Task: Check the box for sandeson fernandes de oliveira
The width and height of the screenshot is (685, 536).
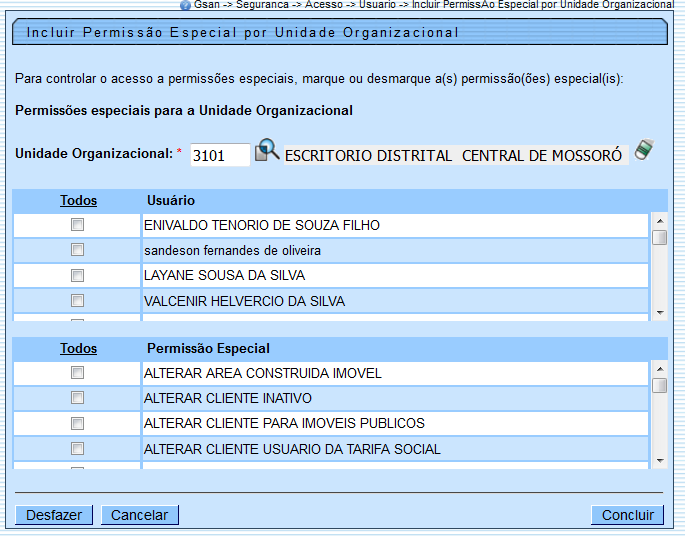Action: click(x=77, y=250)
